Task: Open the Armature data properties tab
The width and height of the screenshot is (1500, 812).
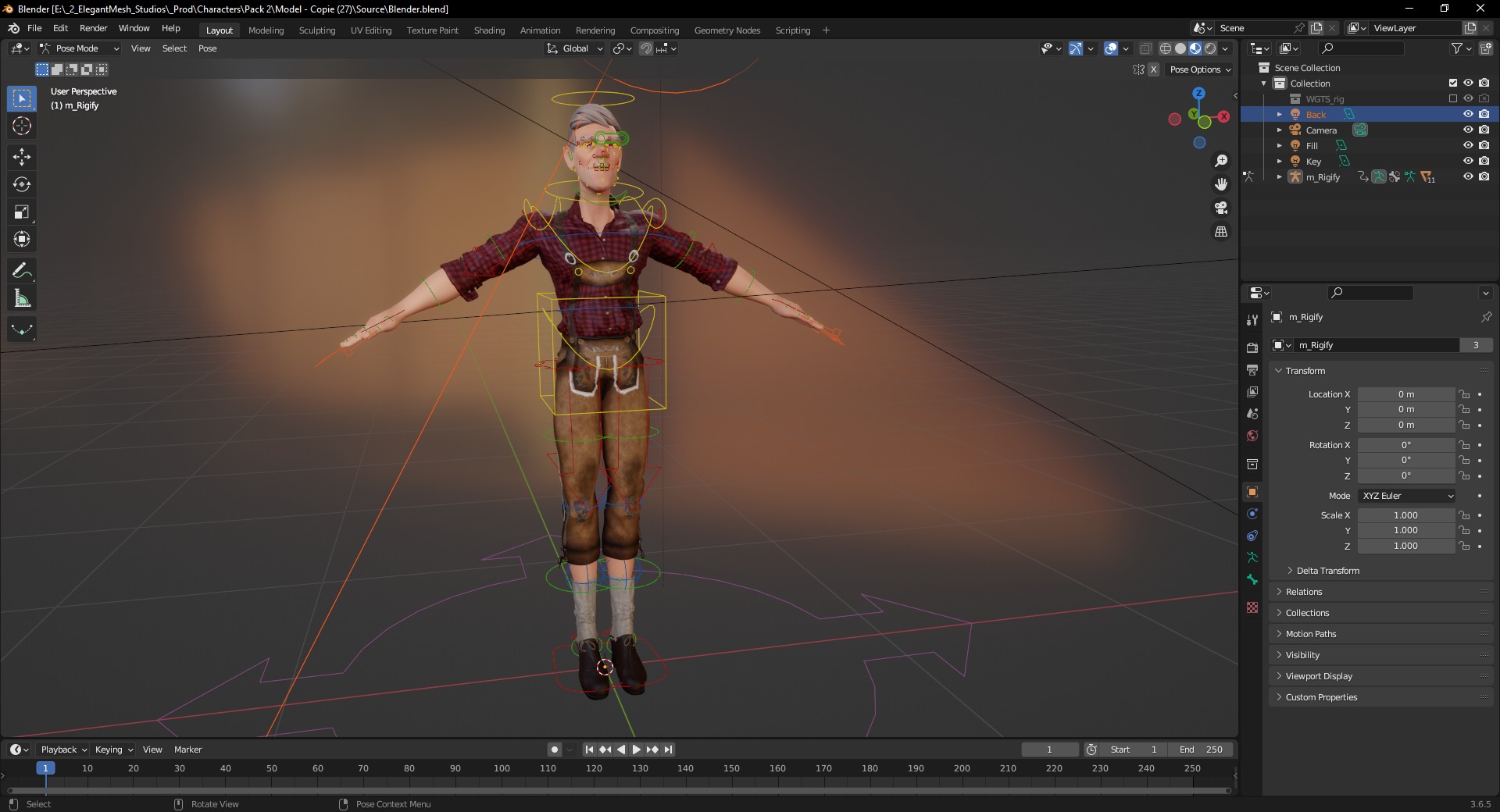Action: [x=1252, y=557]
